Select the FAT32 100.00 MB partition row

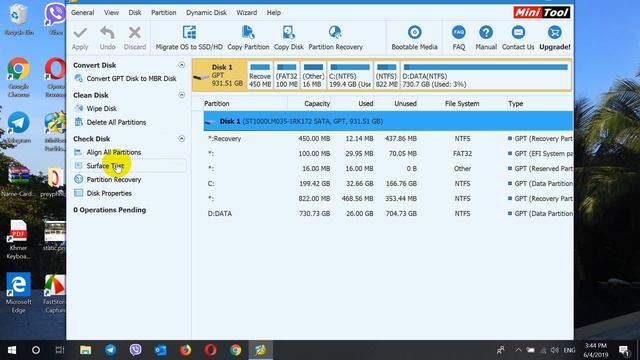coord(388,153)
